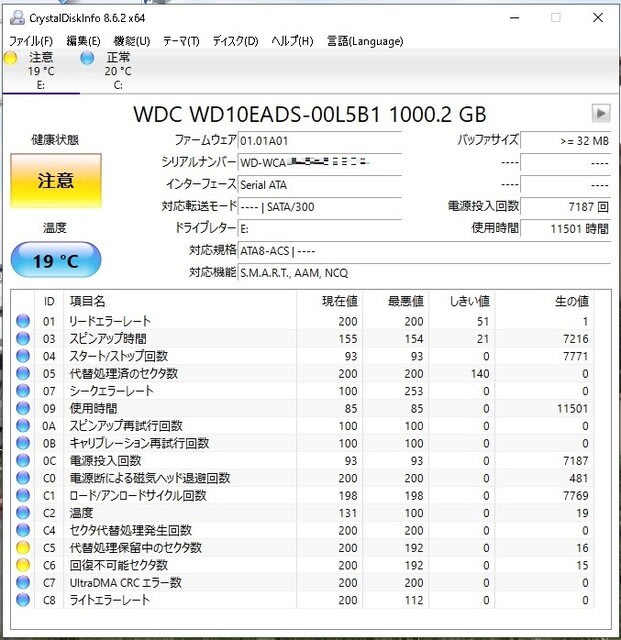The width and height of the screenshot is (621, 640).
Task: Click the buffer size field >= 32 MB
Action: tap(566, 141)
